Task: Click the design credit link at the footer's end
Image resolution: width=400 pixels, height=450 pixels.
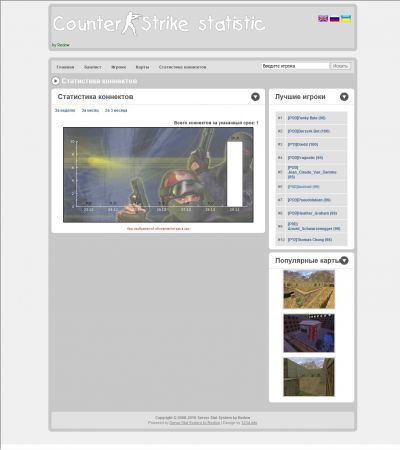Action: [249, 423]
